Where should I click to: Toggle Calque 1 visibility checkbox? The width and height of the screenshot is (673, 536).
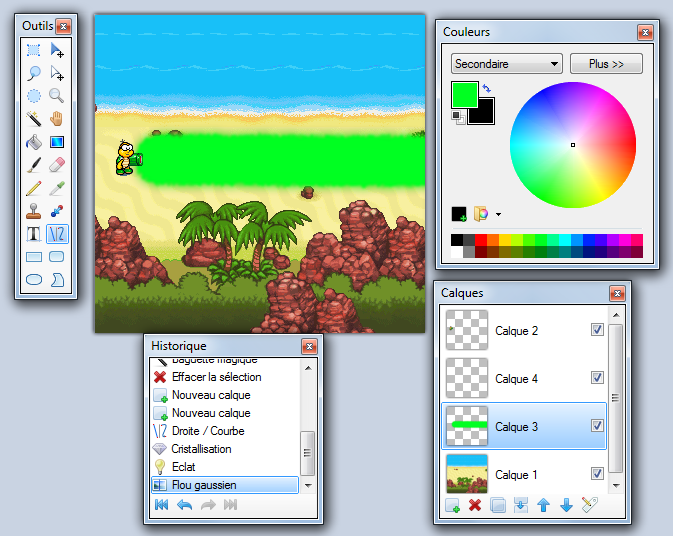point(597,474)
